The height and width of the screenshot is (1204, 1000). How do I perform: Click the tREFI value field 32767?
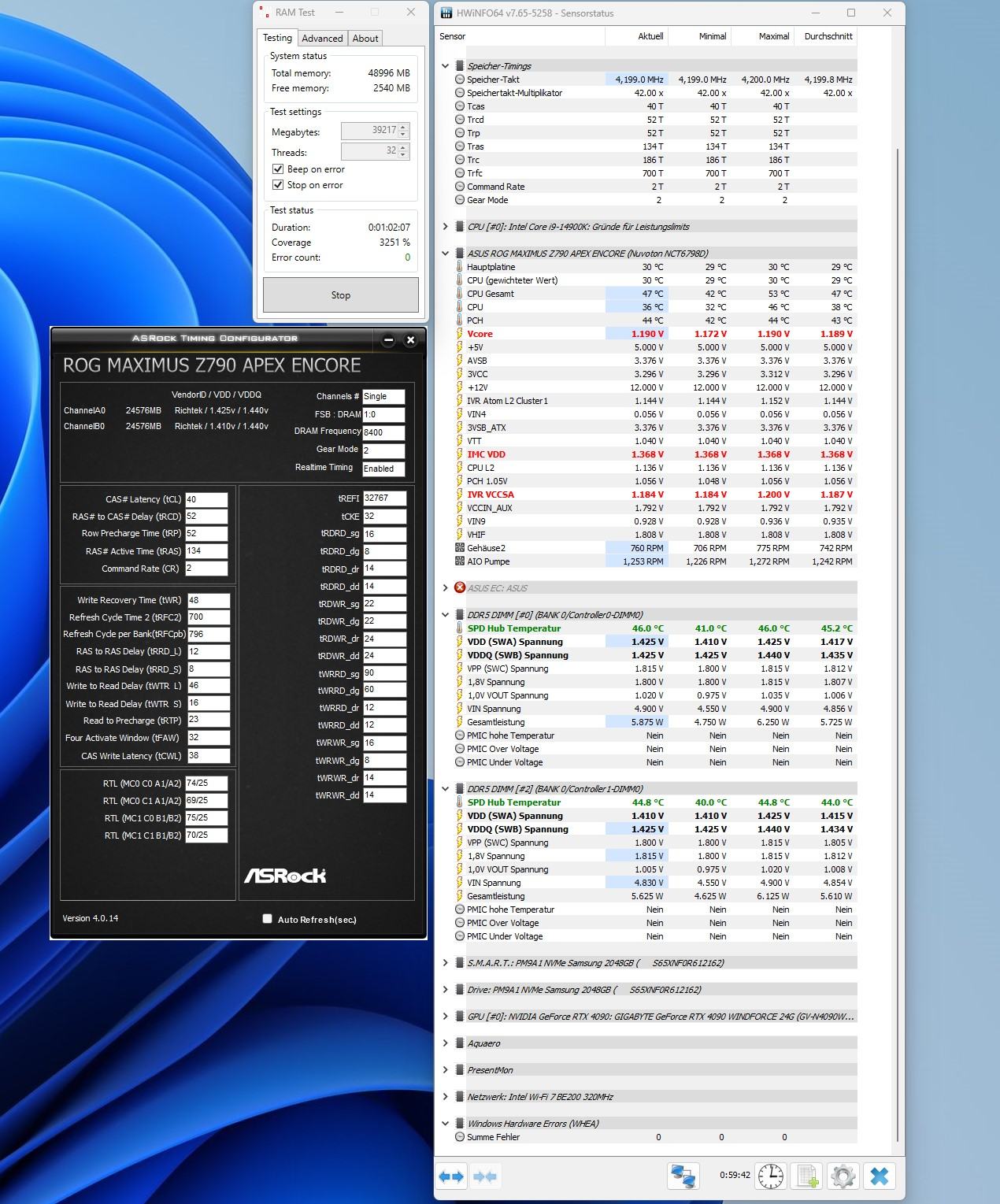384,498
